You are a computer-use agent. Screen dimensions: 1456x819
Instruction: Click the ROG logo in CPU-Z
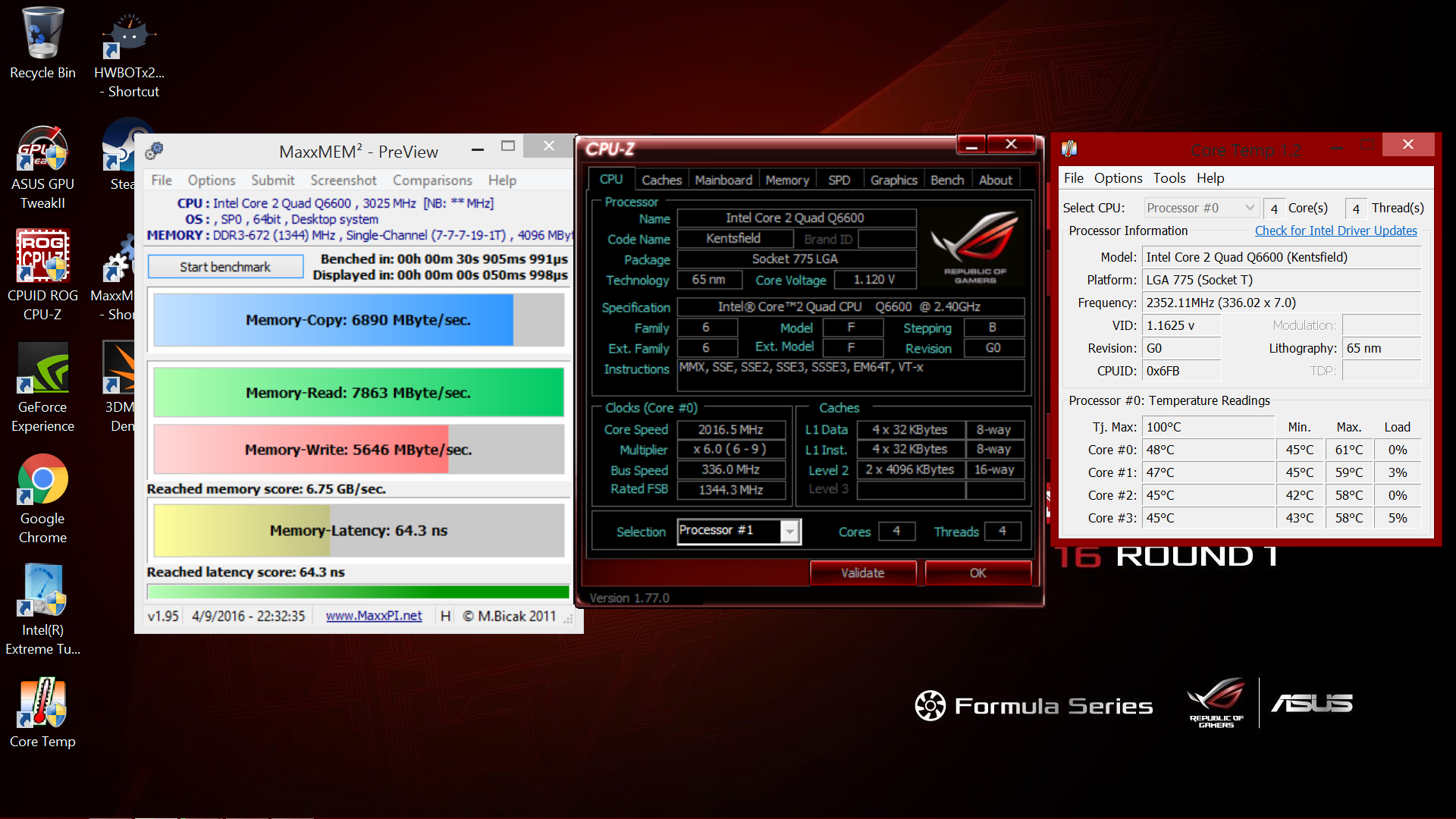coord(974,249)
